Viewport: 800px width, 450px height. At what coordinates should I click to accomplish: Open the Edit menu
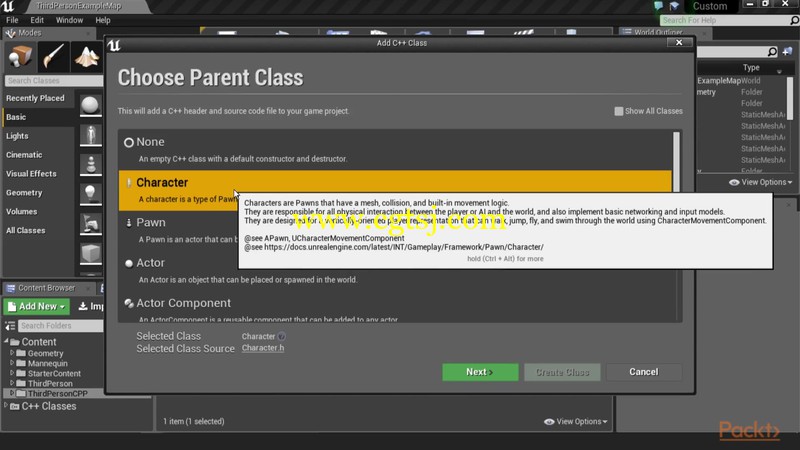pyautogui.click(x=37, y=20)
